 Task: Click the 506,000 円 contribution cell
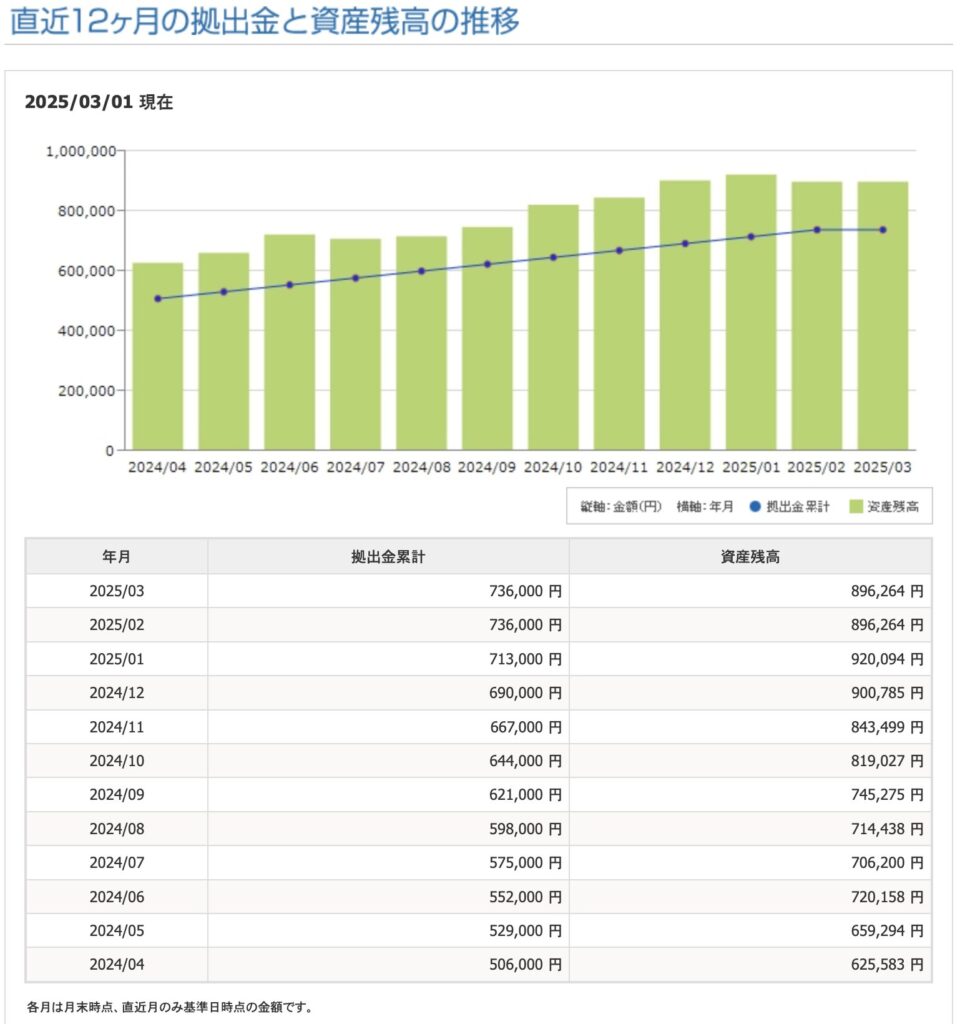click(x=388, y=965)
